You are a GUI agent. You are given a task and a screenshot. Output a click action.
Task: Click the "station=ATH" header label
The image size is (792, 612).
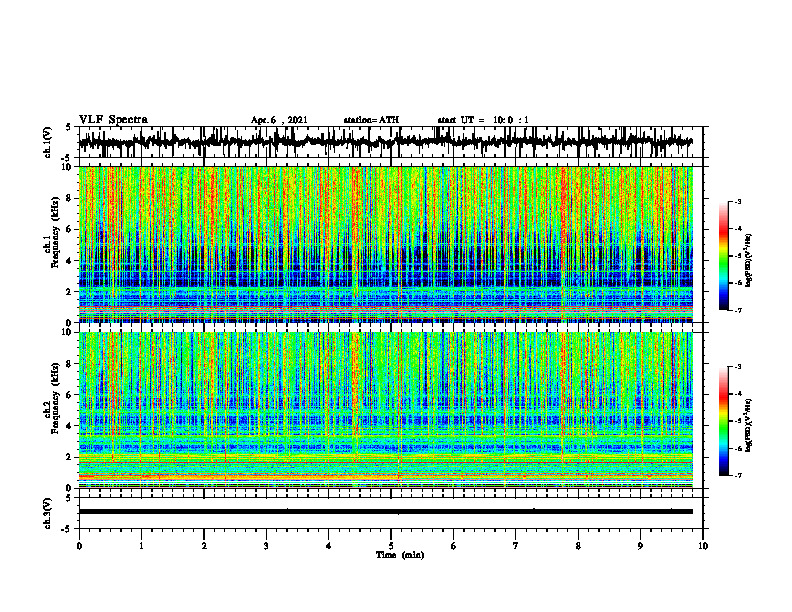coord(371,120)
